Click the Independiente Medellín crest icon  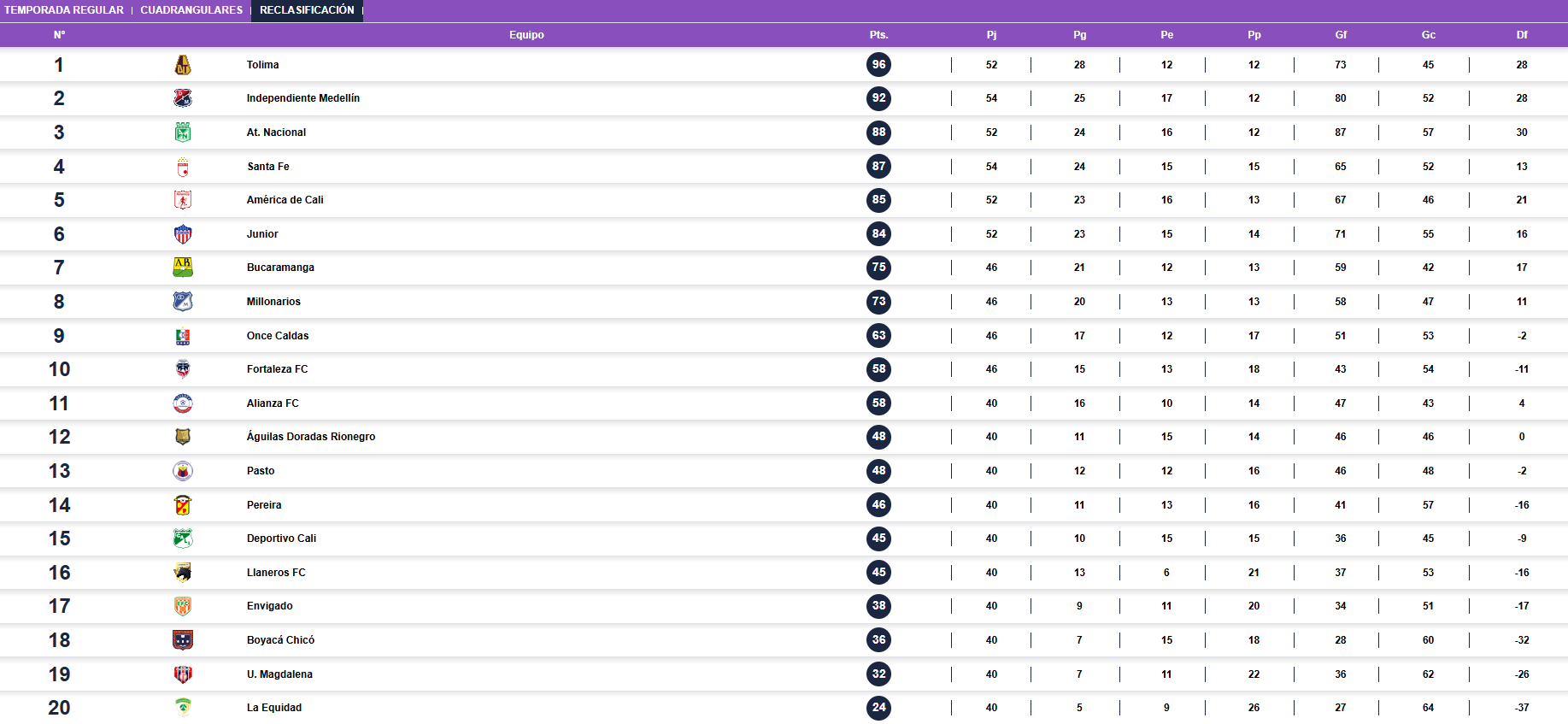(183, 98)
